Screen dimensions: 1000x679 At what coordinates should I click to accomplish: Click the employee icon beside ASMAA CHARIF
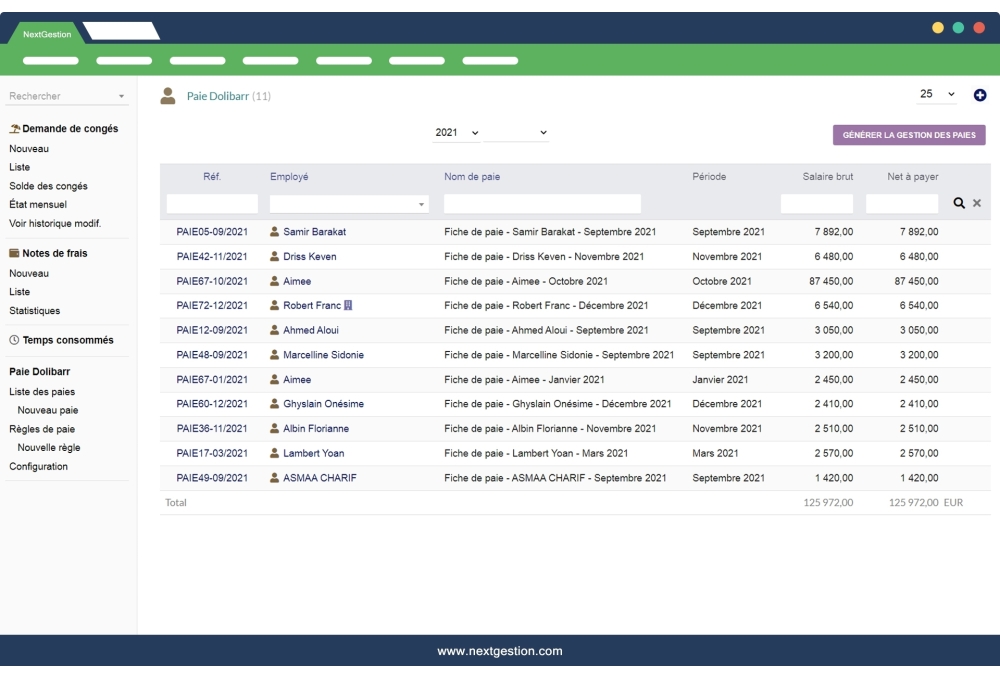[x=272, y=478]
